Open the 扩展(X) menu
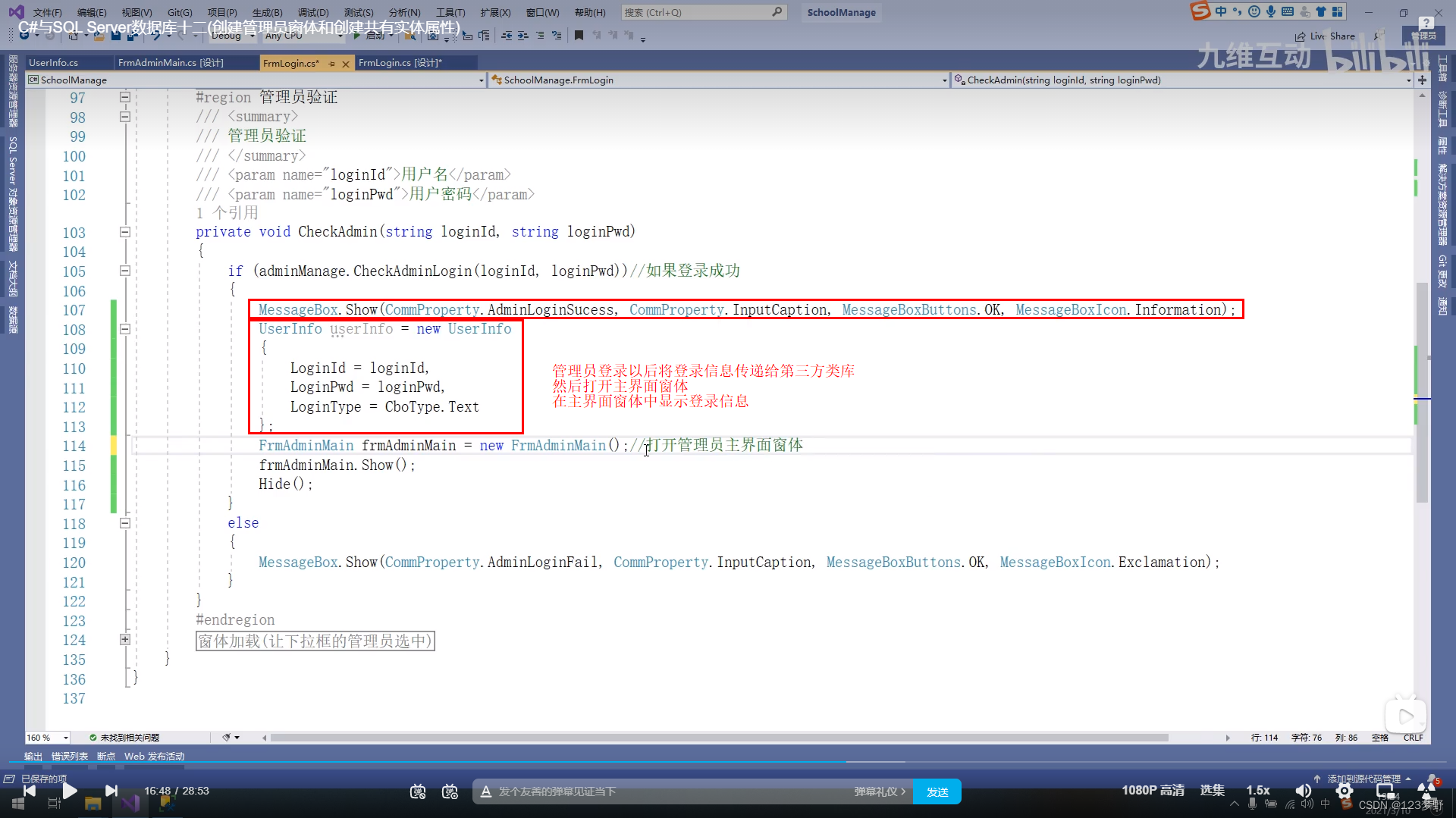1456x818 pixels. point(495,12)
